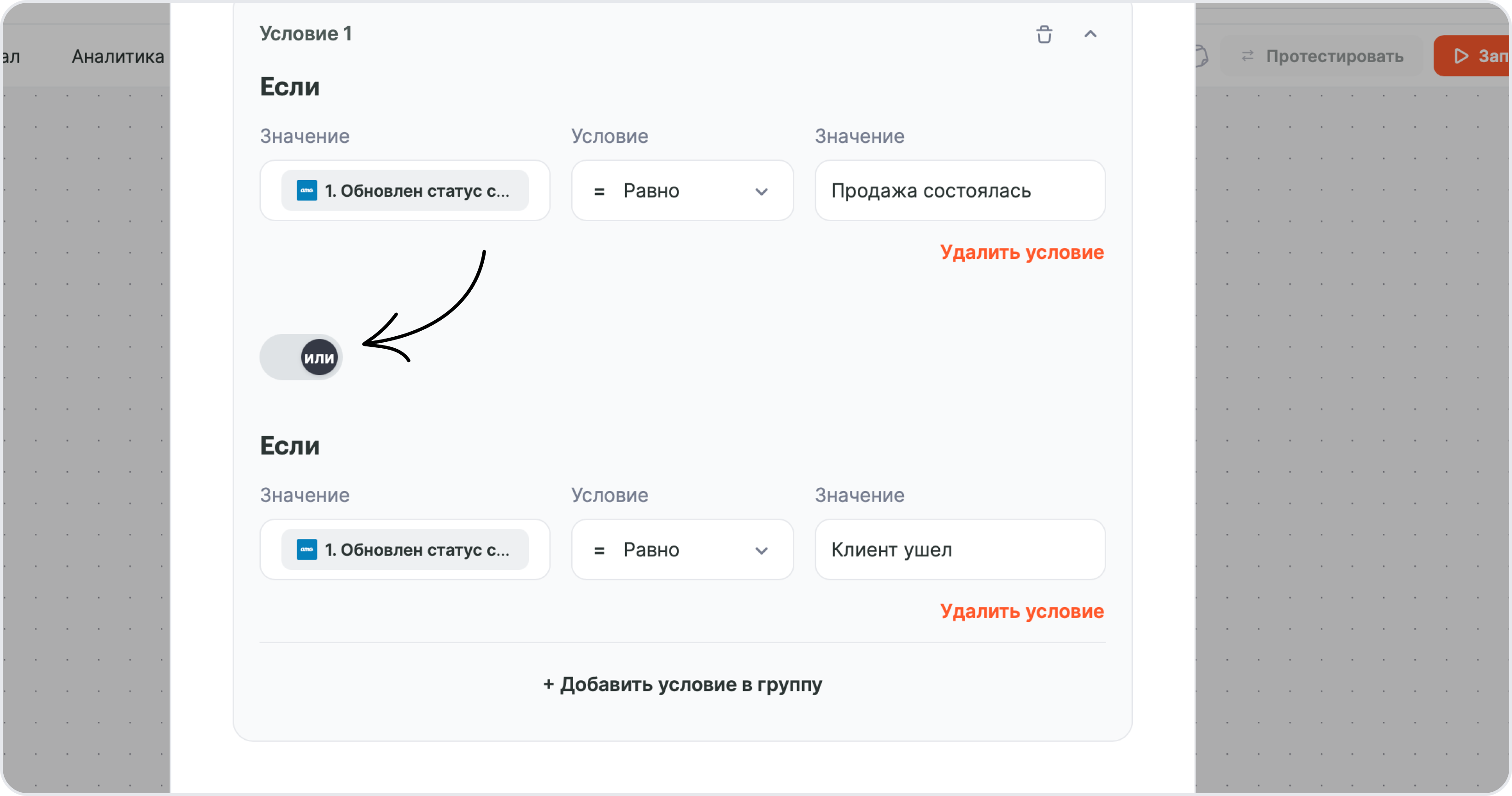Image resolution: width=1512 pixels, height=796 pixels.
Task: Delete Условие 1 with trash icon
Action: click(1044, 34)
